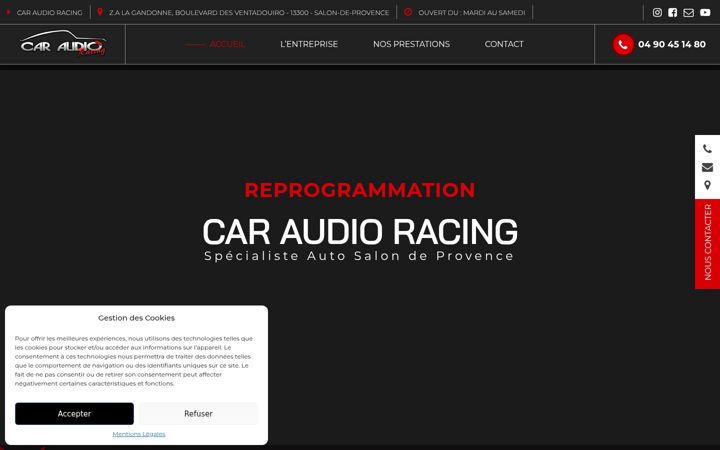Screen dimensions: 720x450
Task: Click the red Nous Contacter side tab
Action: click(x=707, y=243)
